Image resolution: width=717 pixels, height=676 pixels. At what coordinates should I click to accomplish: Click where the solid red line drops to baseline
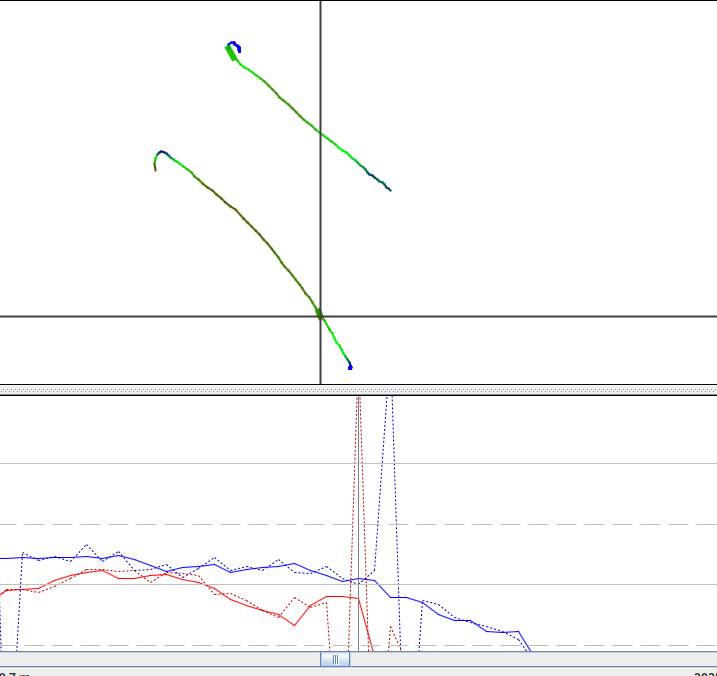[371, 649]
